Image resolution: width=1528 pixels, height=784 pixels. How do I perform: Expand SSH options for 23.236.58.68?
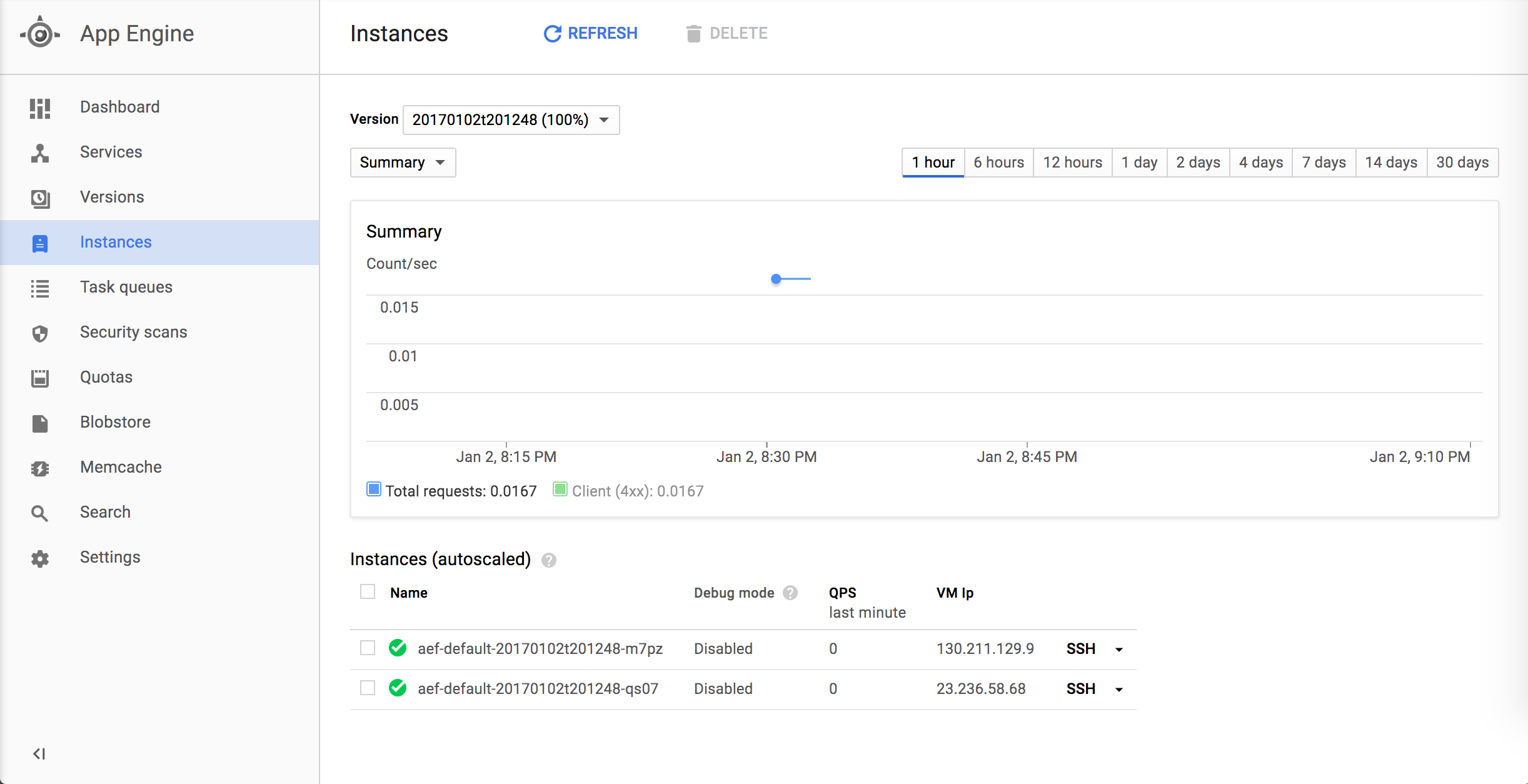(x=1119, y=690)
